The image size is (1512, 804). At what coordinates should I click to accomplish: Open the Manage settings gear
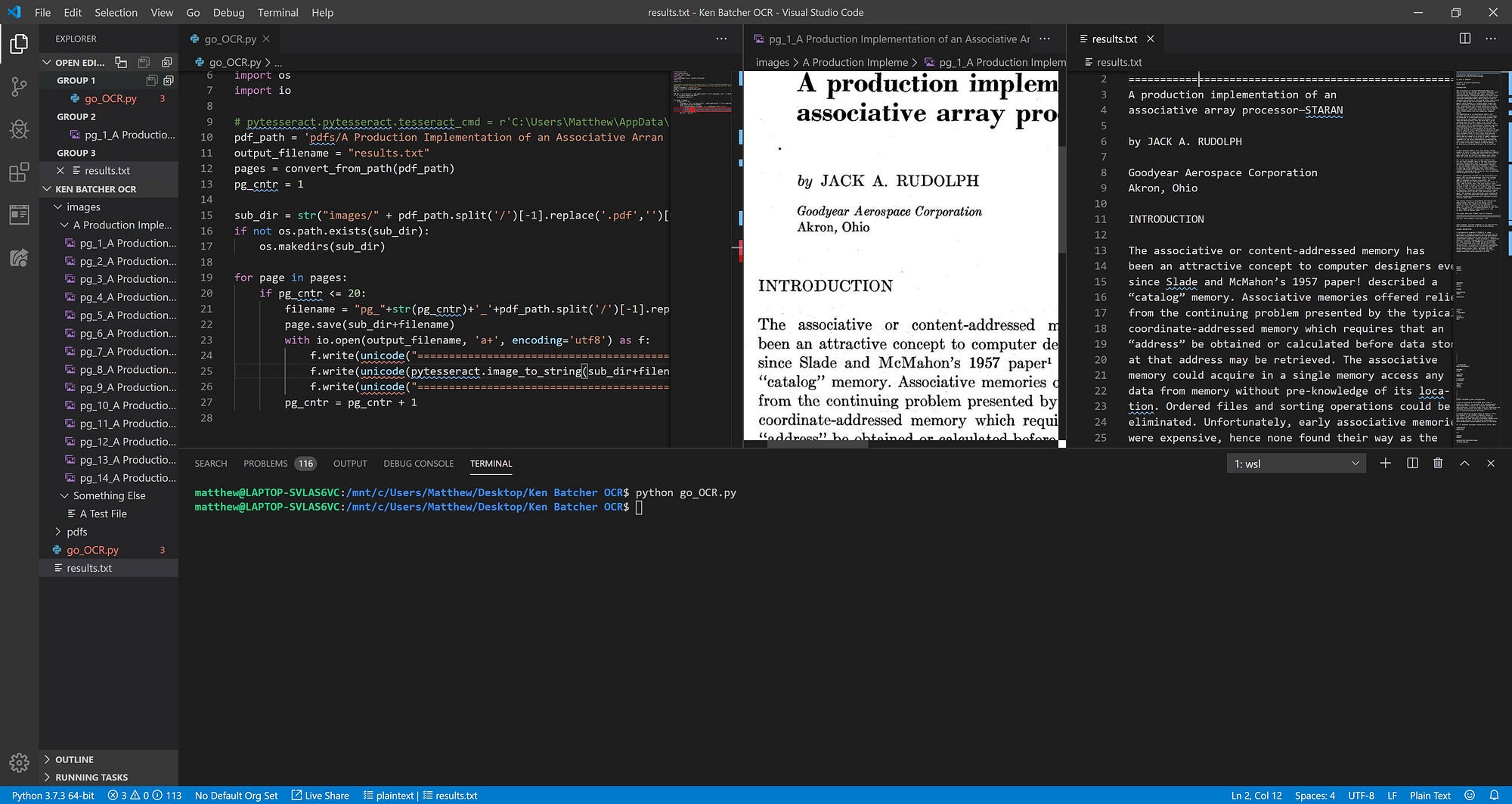19,762
